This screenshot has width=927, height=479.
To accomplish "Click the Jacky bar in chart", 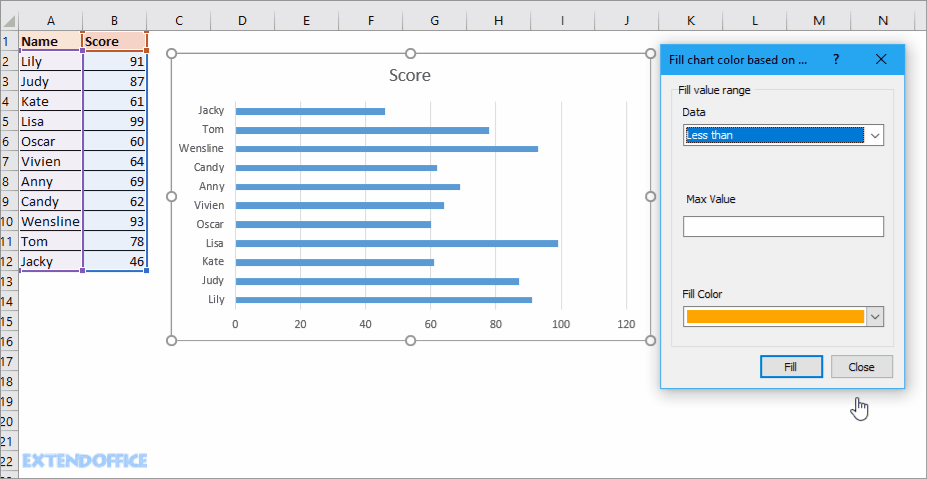I will tap(310, 111).
